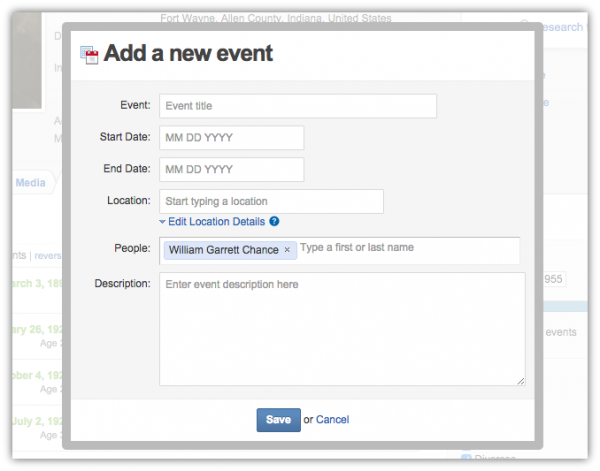Viewport: 600px width, 471px height.
Task: Open the Edit Location Details link
Action: (x=217, y=222)
